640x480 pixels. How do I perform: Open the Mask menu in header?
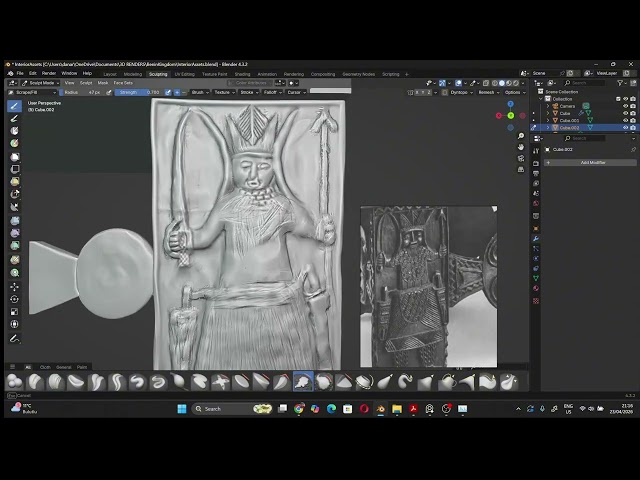(102, 83)
